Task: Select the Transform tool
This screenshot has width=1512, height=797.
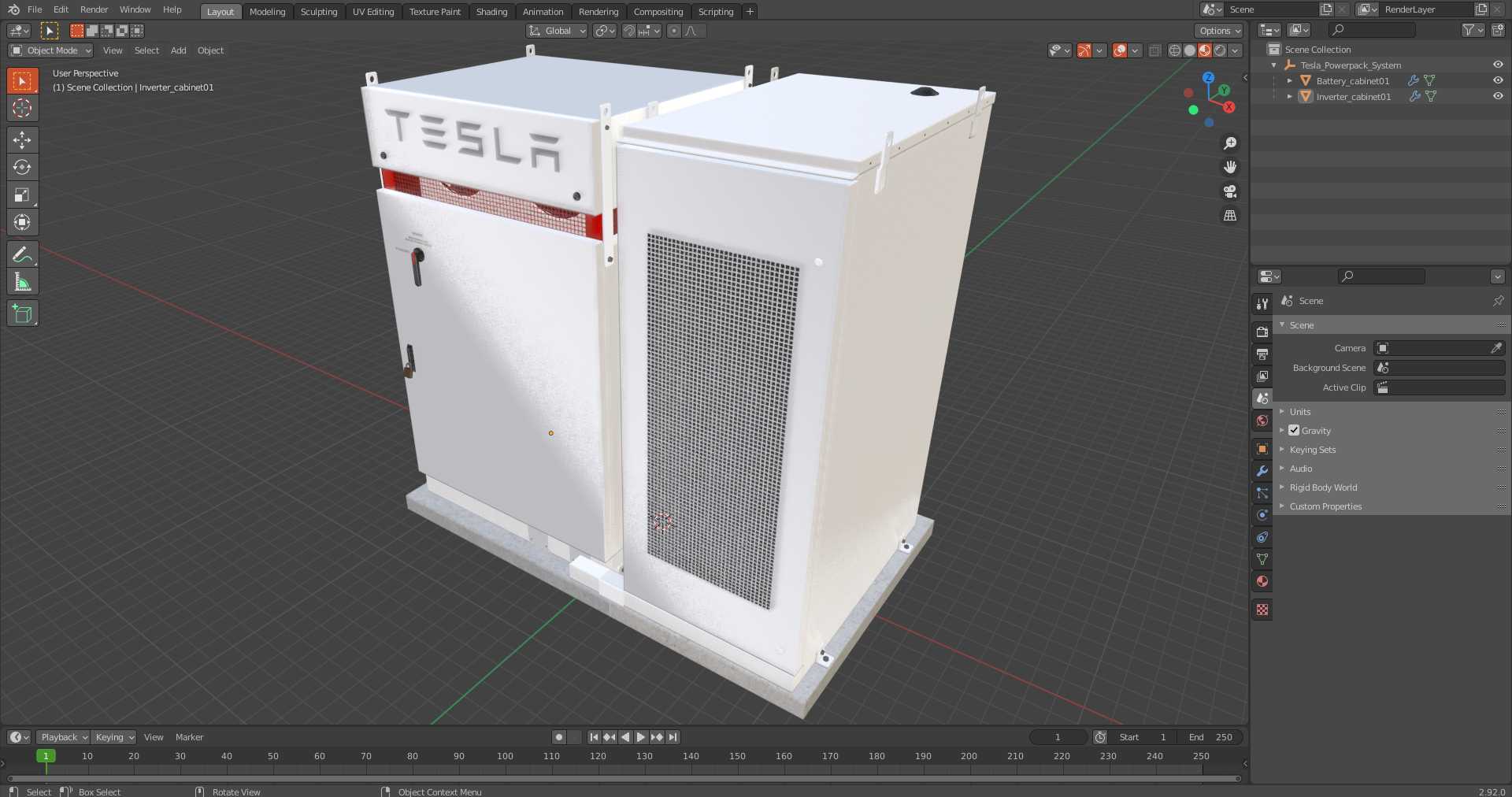Action: pyautogui.click(x=22, y=222)
